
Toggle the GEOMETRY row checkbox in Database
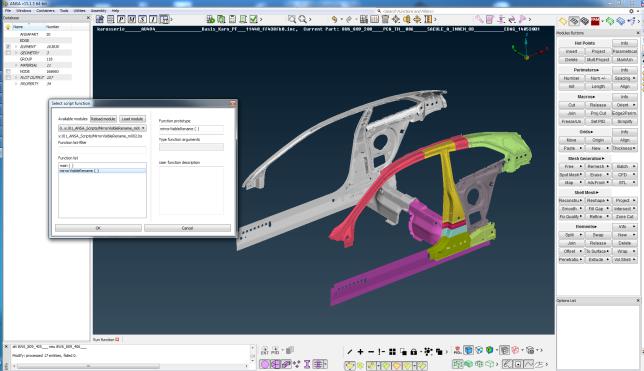8,53
